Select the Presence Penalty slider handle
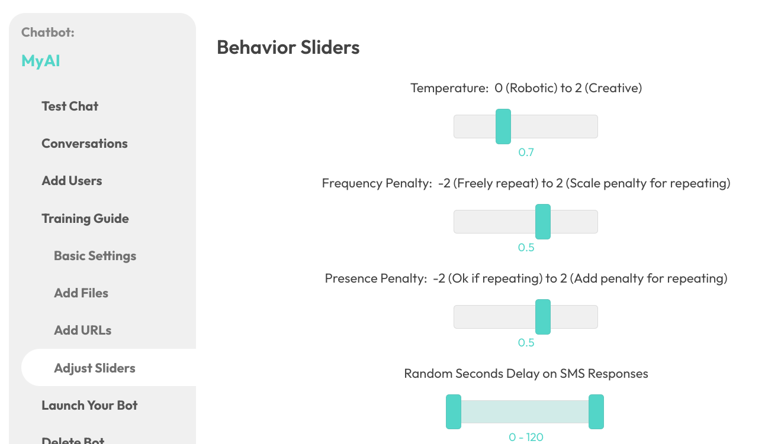The width and height of the screenshot is (768, 444). tap(543, 317)
